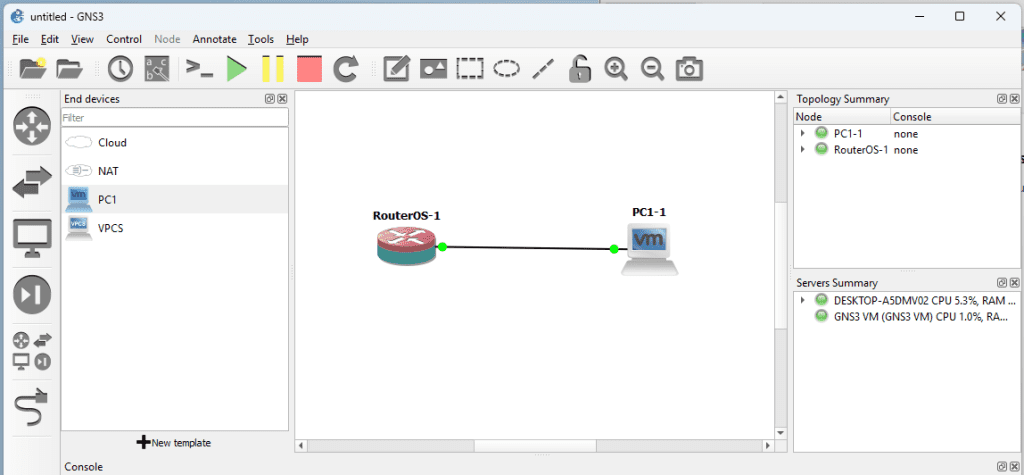Expand PC1-1 node in Topology Summary
This screenshot has width=1024, height=475.
tap(802, 134)
